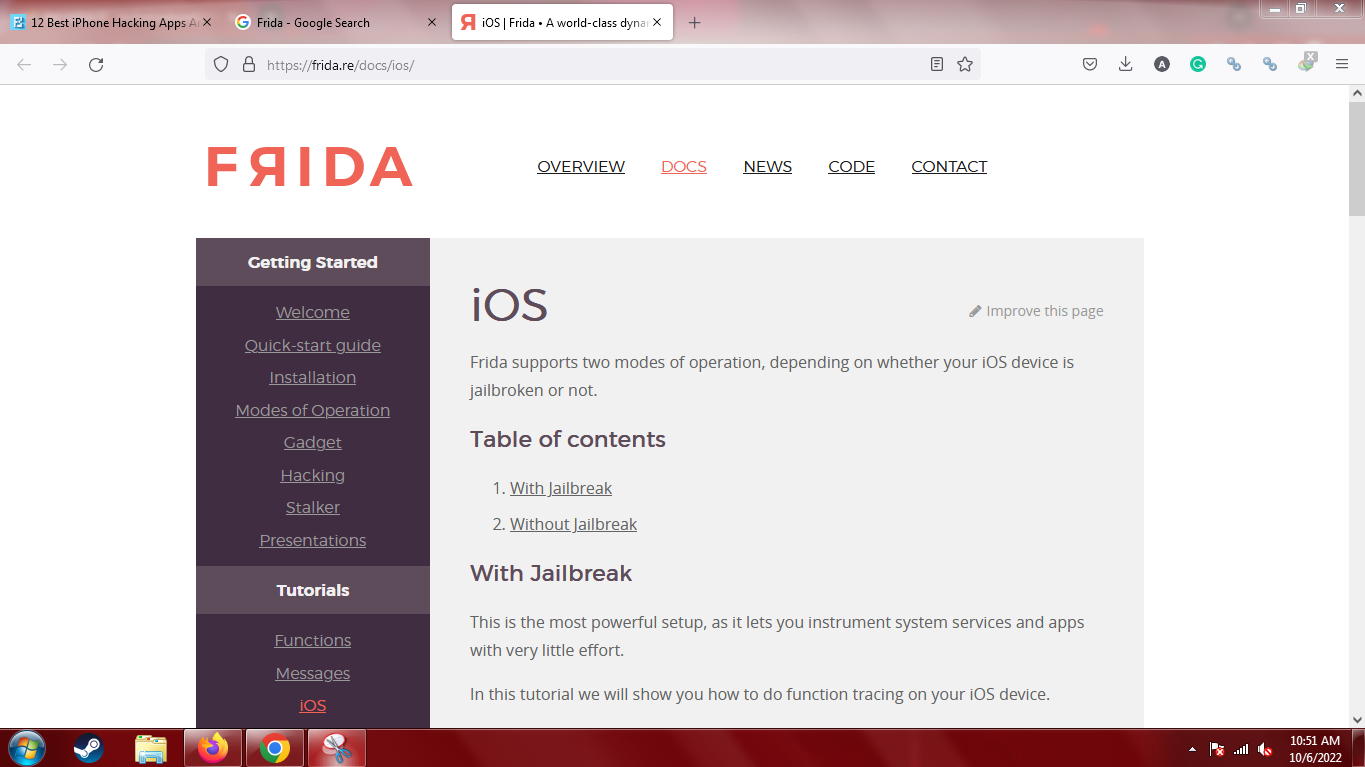
Task: Select the iOS tutorial sidebar link
Action: coord(313,706)
